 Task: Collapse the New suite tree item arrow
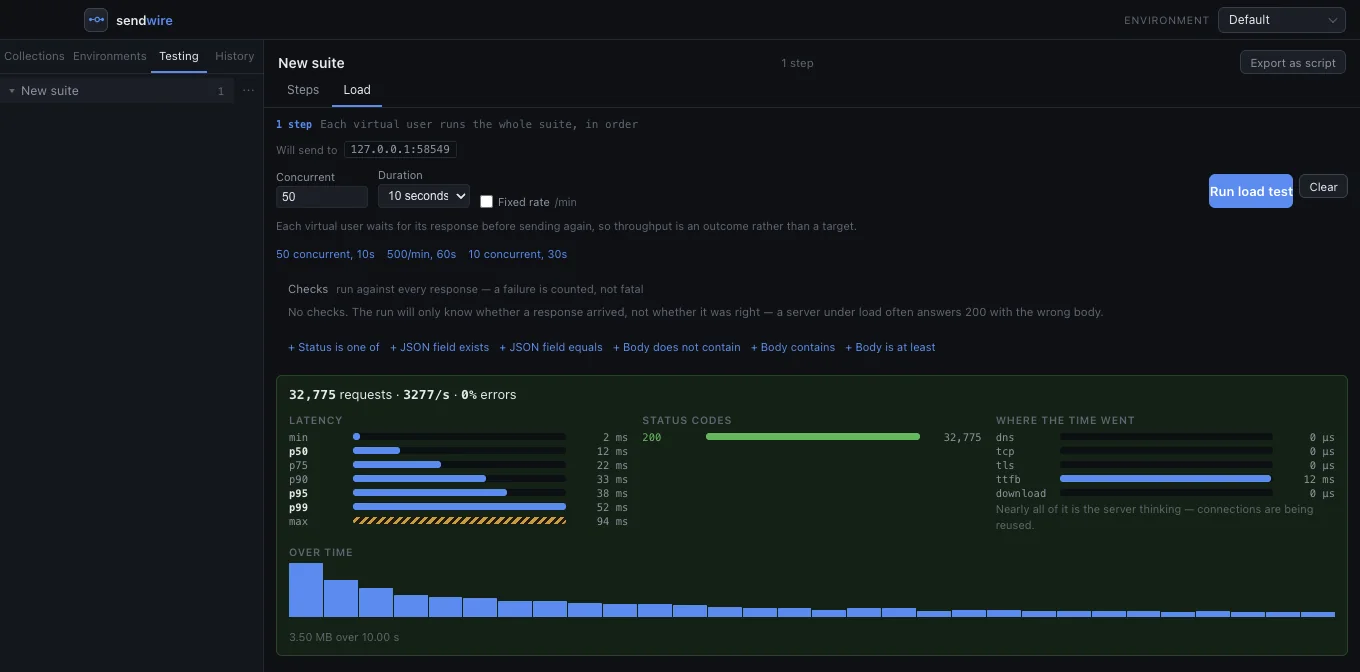coord(11,91)
